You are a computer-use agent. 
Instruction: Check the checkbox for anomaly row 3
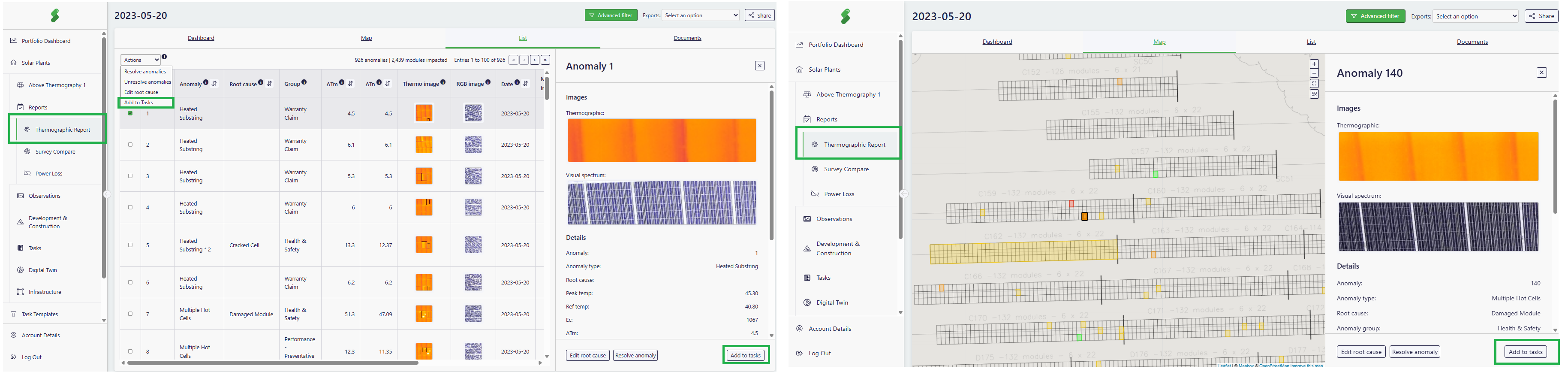(130, 176)
